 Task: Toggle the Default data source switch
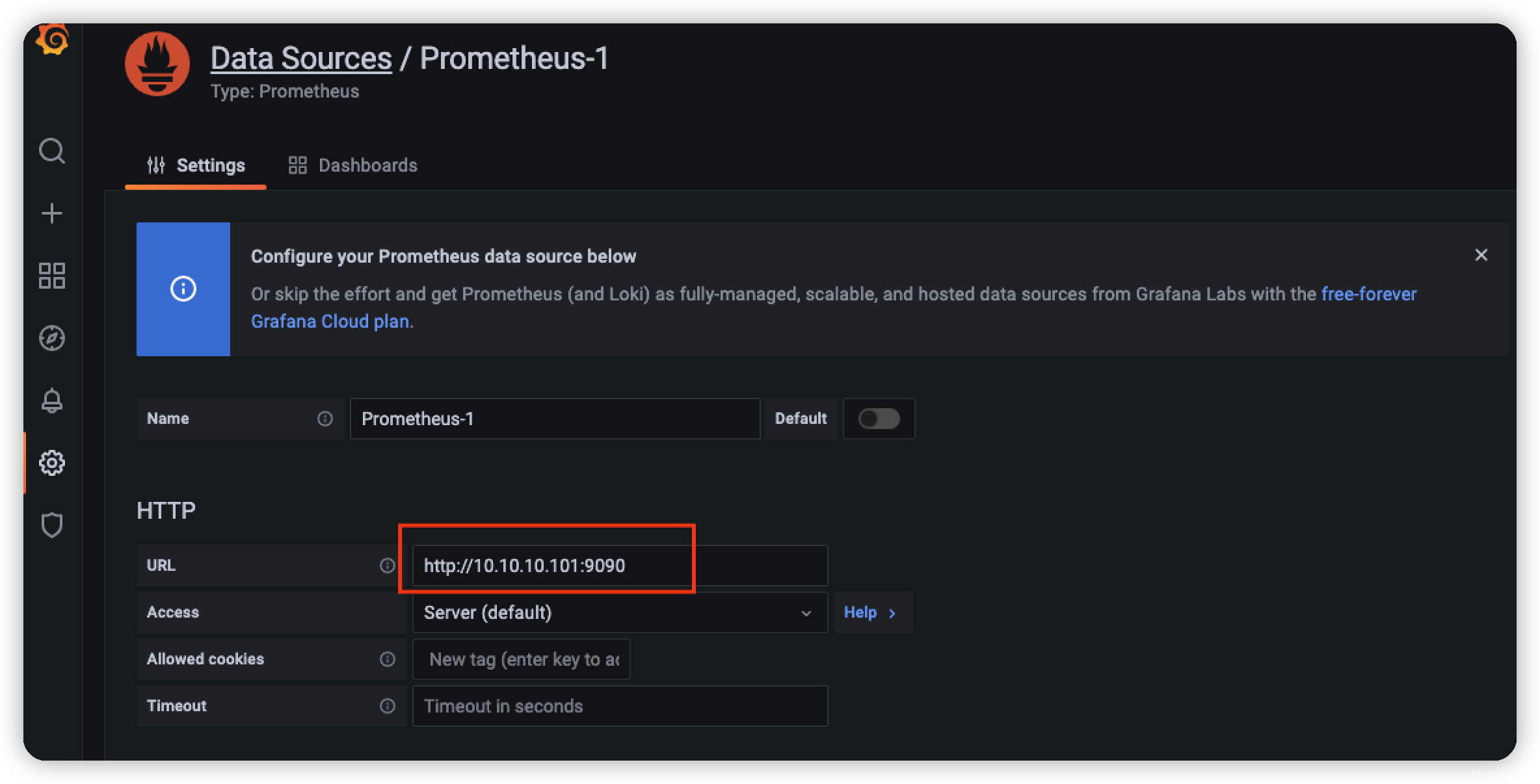click(879, 419)
